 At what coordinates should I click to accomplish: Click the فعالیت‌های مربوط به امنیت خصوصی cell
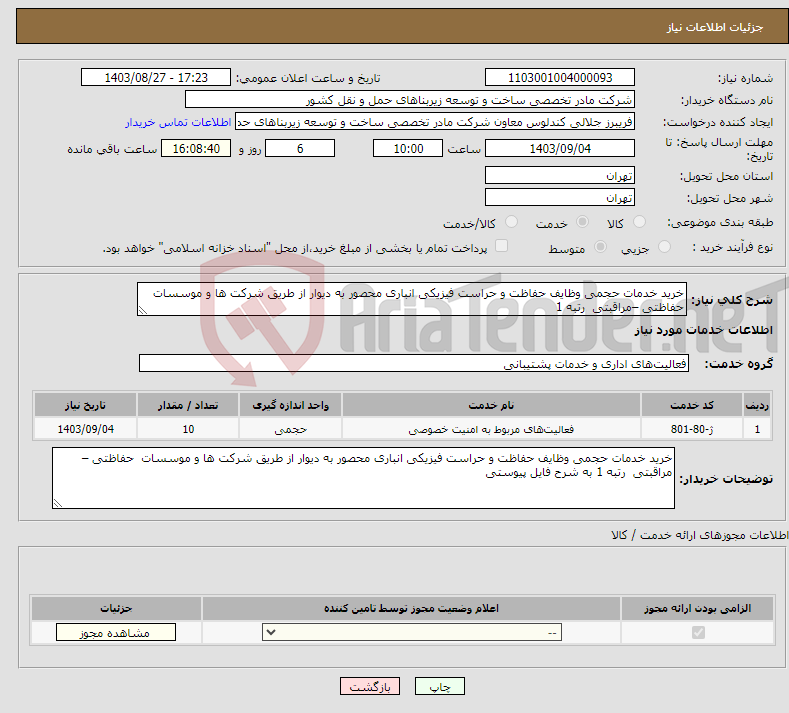(491, 429)
